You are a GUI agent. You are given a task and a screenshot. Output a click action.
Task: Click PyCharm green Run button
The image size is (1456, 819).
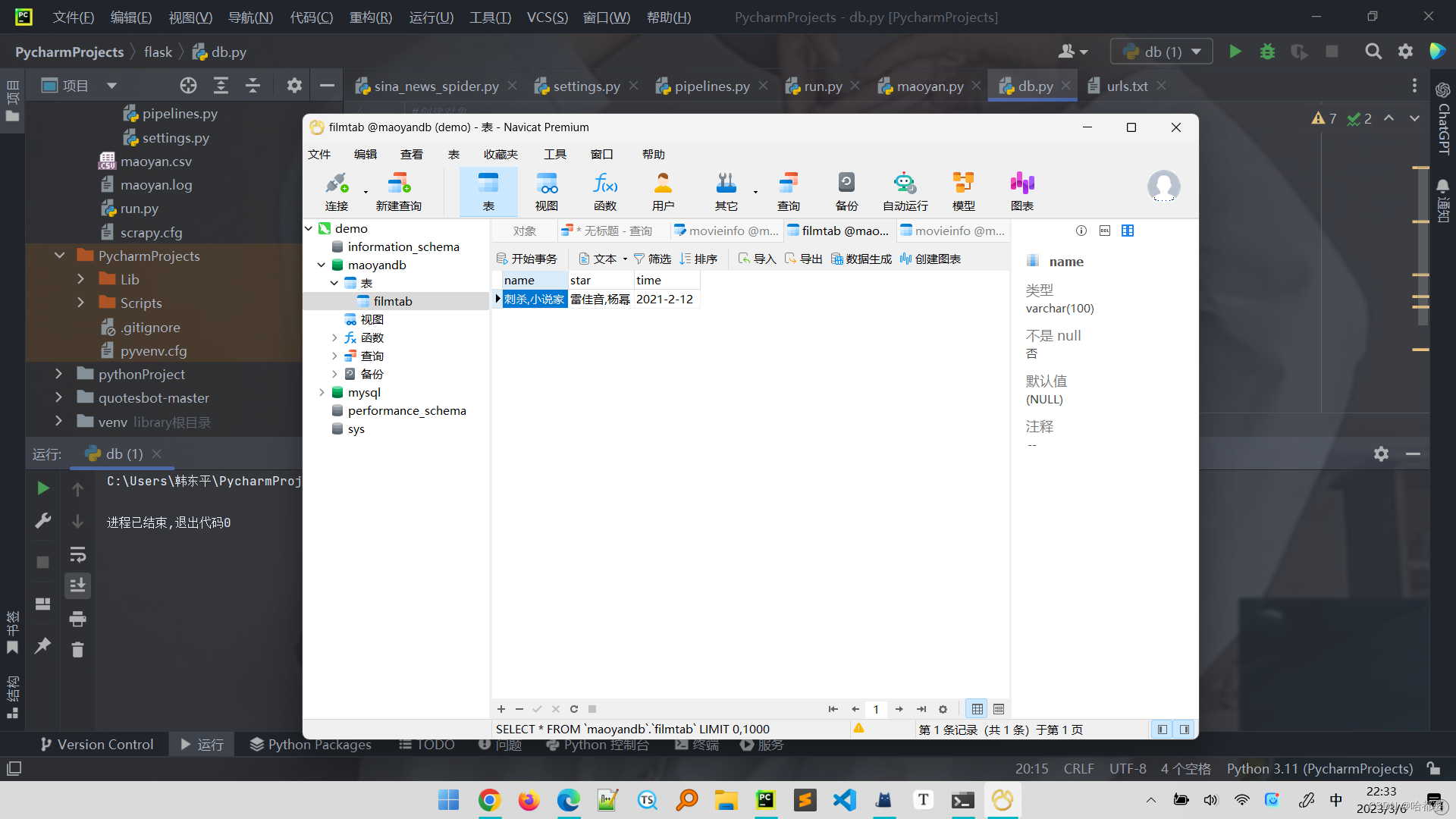point(1235,52)
